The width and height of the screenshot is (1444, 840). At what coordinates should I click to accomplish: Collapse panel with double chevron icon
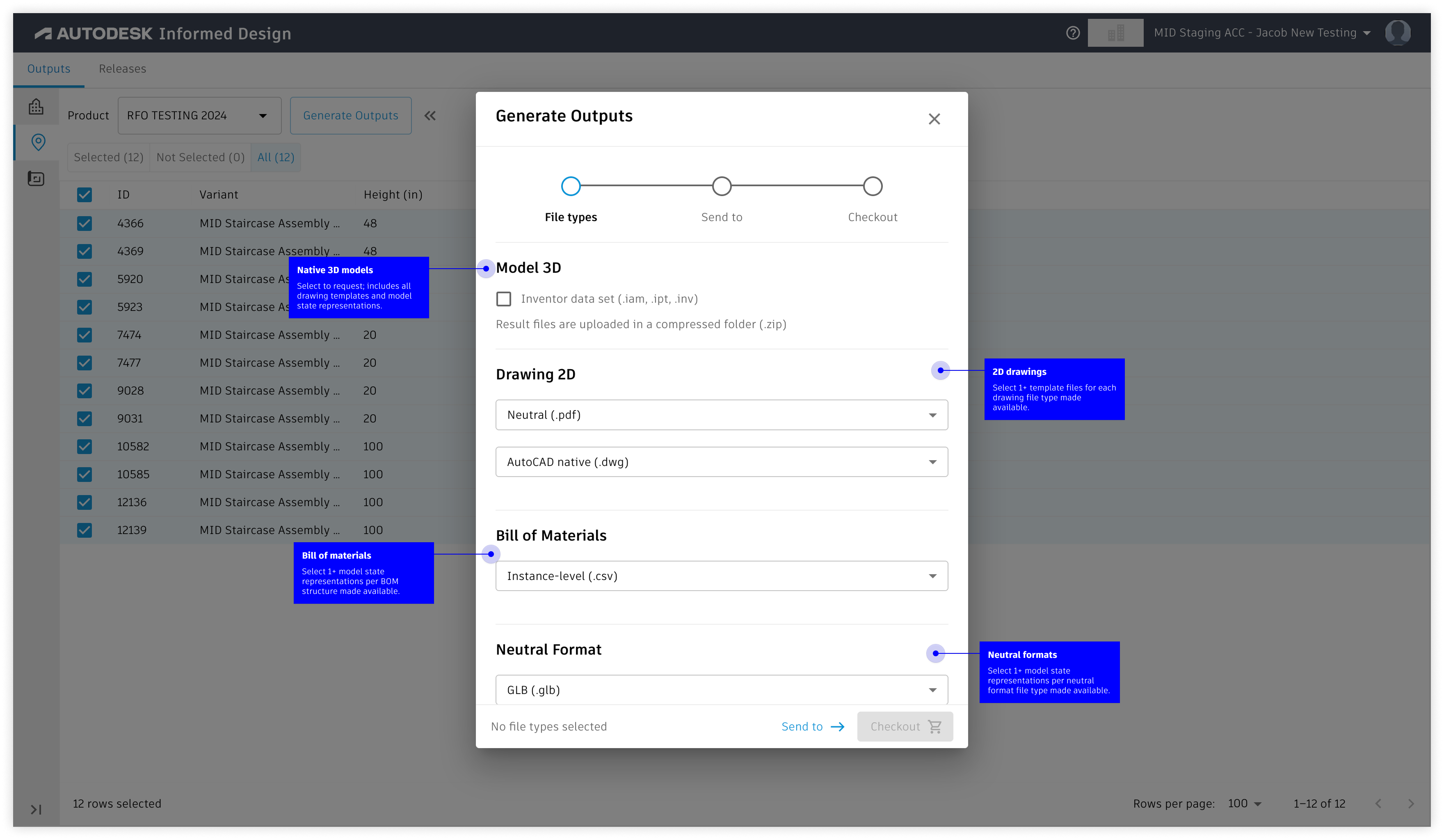pyautogui.click(x=430, y=116)
